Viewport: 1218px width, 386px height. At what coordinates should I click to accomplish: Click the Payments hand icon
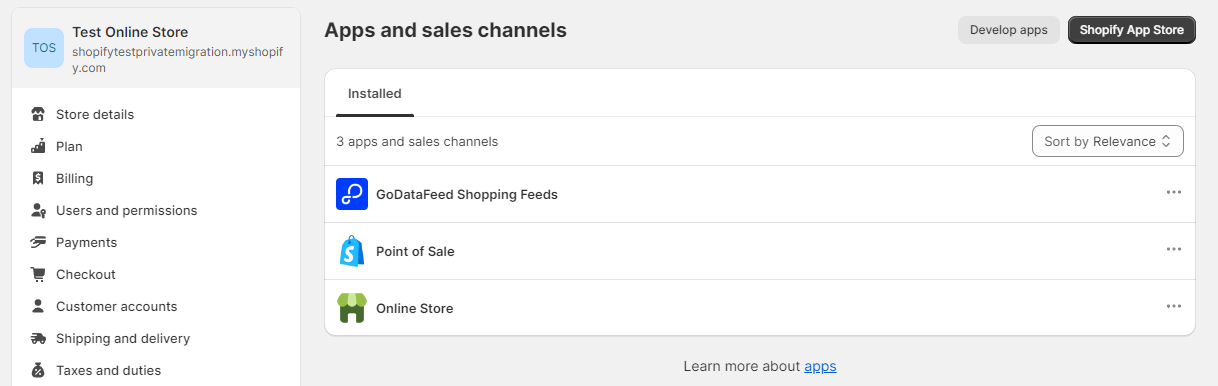coord(39,242)
